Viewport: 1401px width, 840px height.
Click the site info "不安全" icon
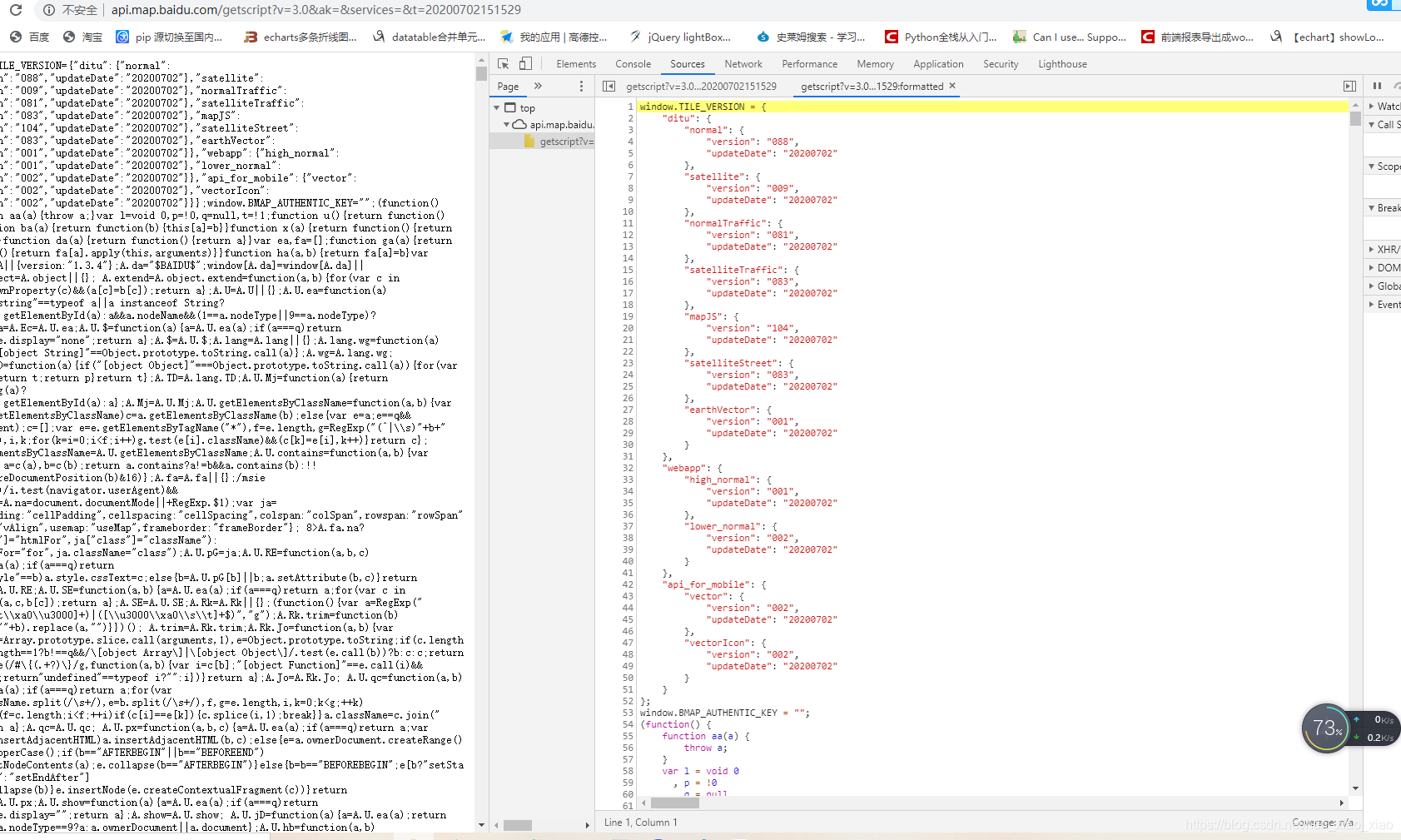click(49, 10)
